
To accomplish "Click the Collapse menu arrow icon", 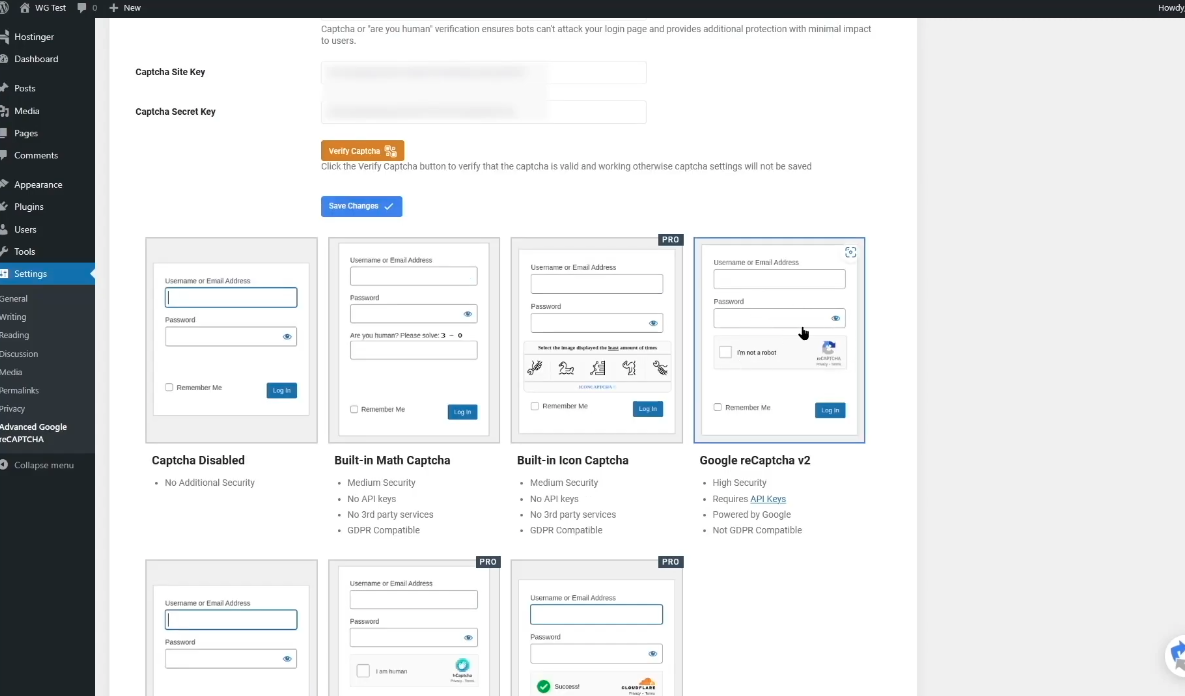I will tap(5, 465).
